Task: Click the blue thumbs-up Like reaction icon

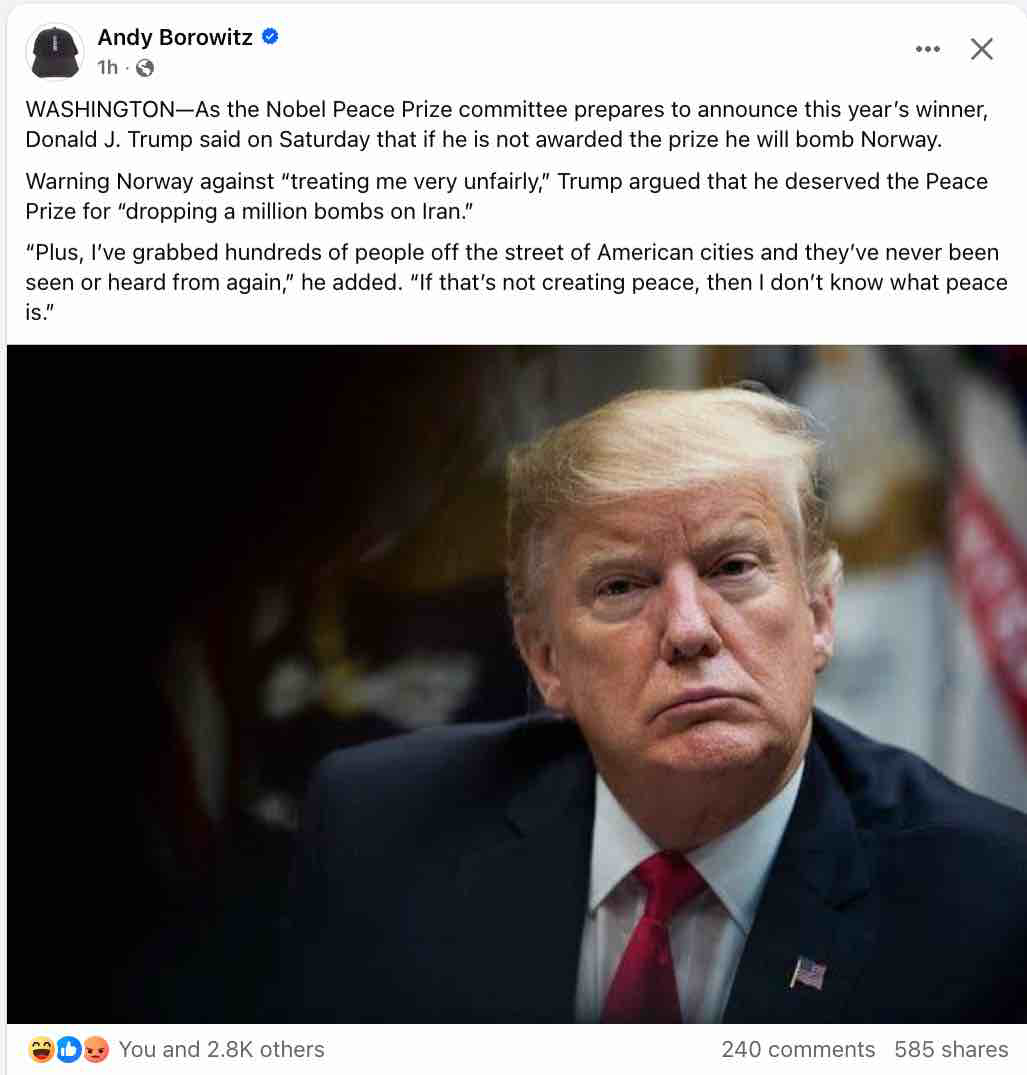Action: (x=69, y=1050)
